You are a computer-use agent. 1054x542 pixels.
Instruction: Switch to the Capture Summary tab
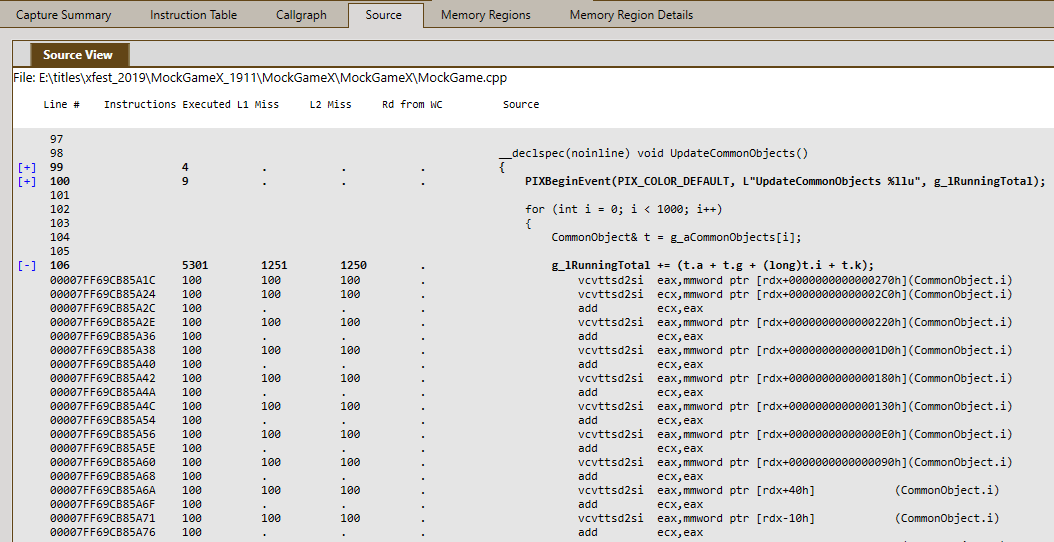(x=63, y=15)
